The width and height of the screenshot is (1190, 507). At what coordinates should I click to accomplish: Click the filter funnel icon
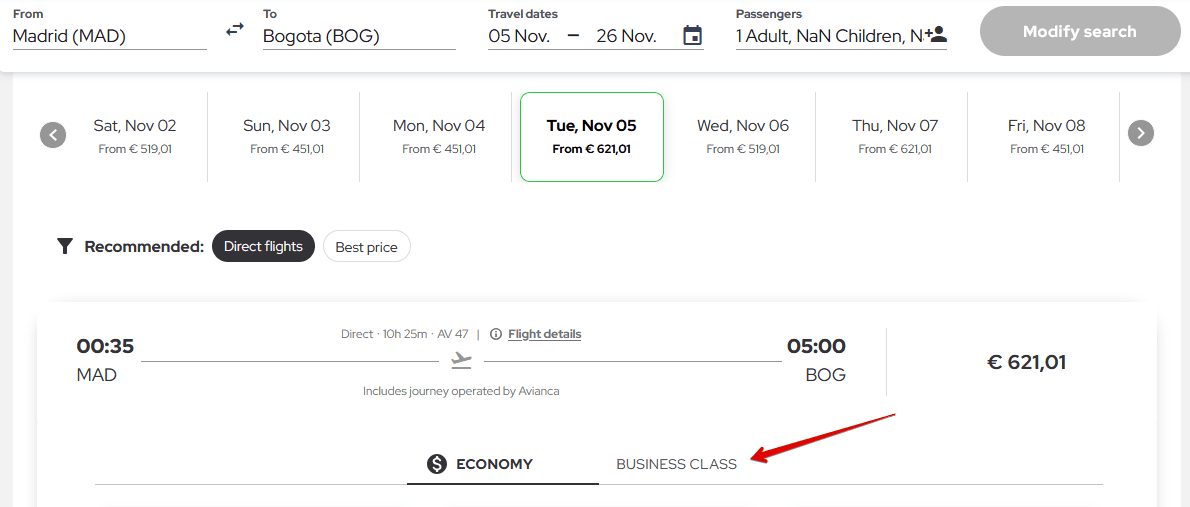tap(65, 246)
